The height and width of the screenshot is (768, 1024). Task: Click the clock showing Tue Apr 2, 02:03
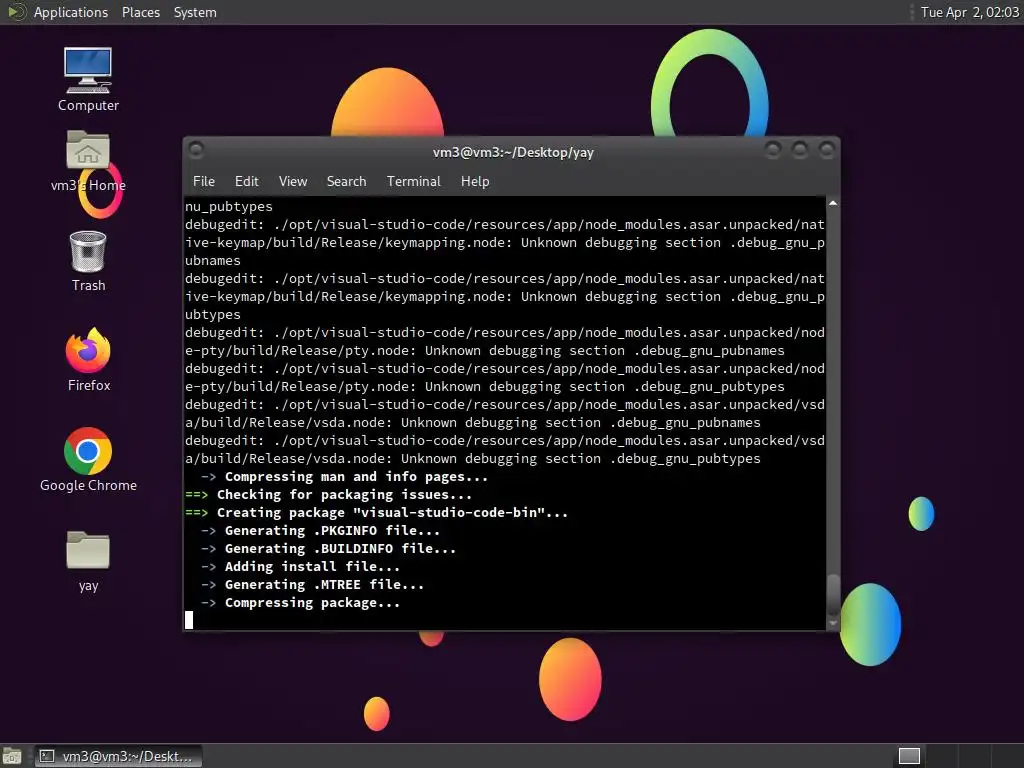(x=969, y=12)
